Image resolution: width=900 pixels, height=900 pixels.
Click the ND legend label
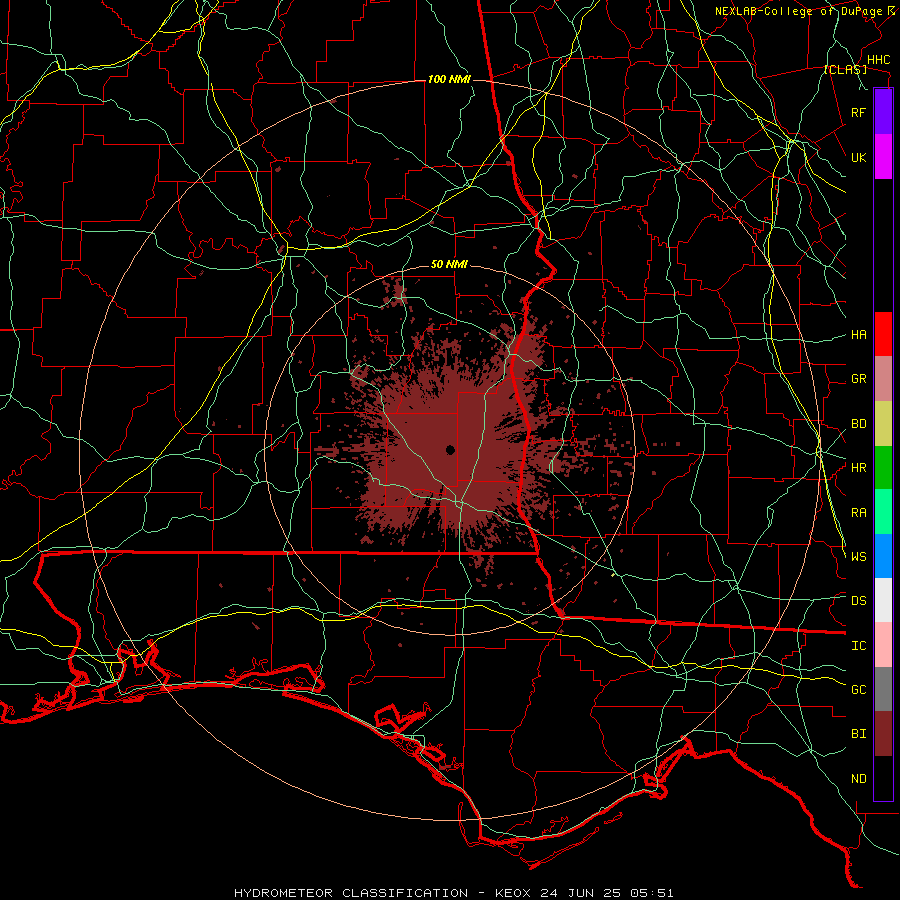(x=858, y=779)
